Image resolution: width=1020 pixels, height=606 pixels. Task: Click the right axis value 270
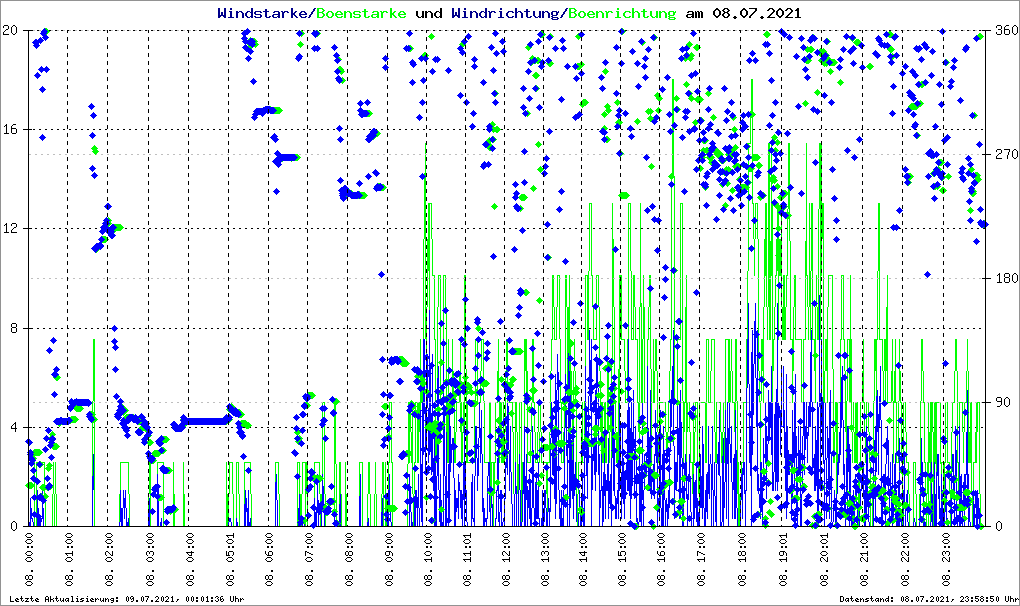(1008, 154)
